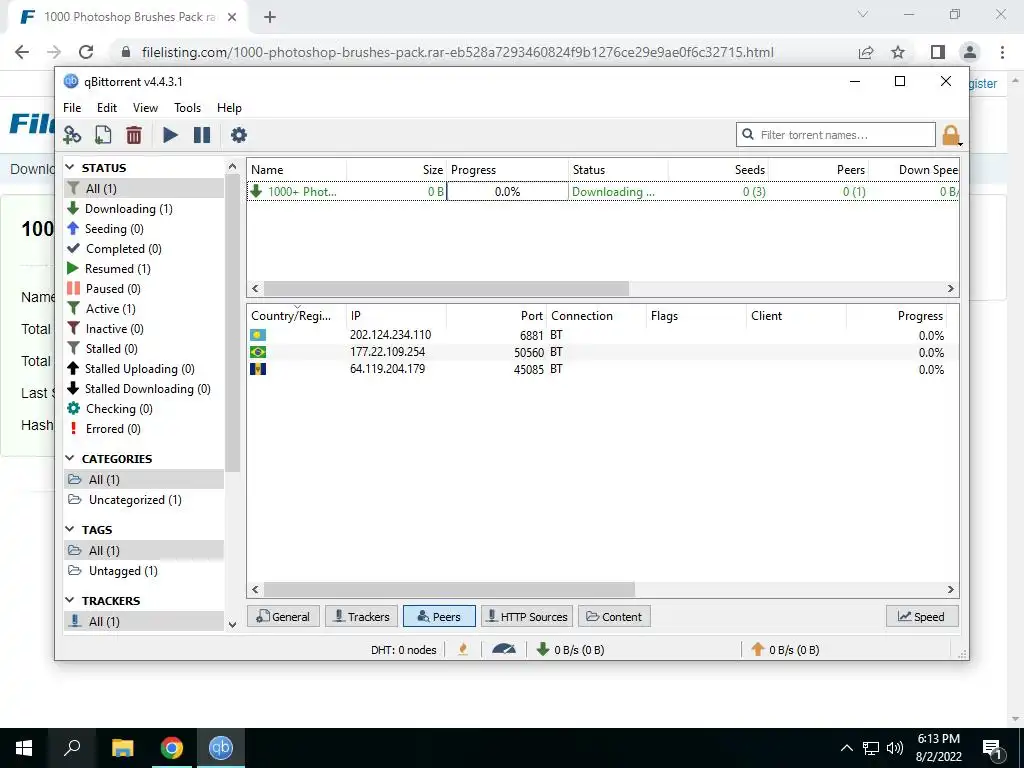
Task: Switch to the Trackers tab
Action: tap(361, 616)
